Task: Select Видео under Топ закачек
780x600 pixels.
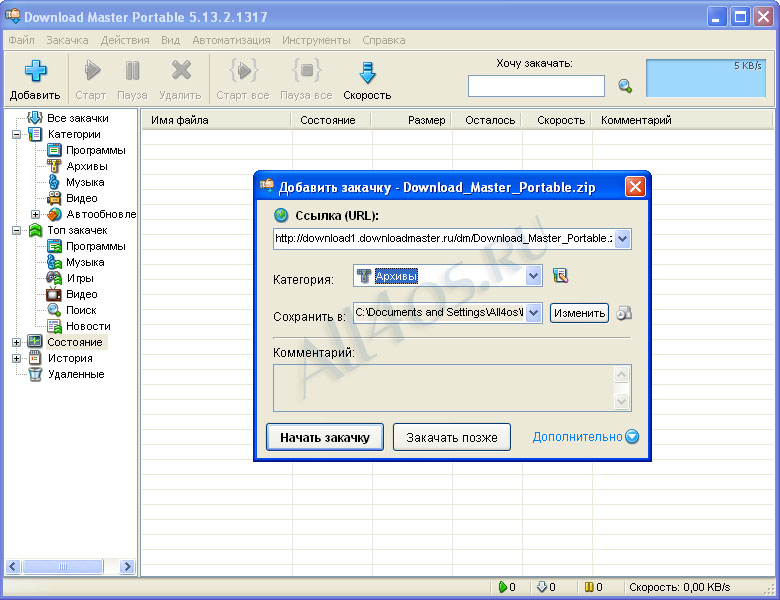Action: 82,294
